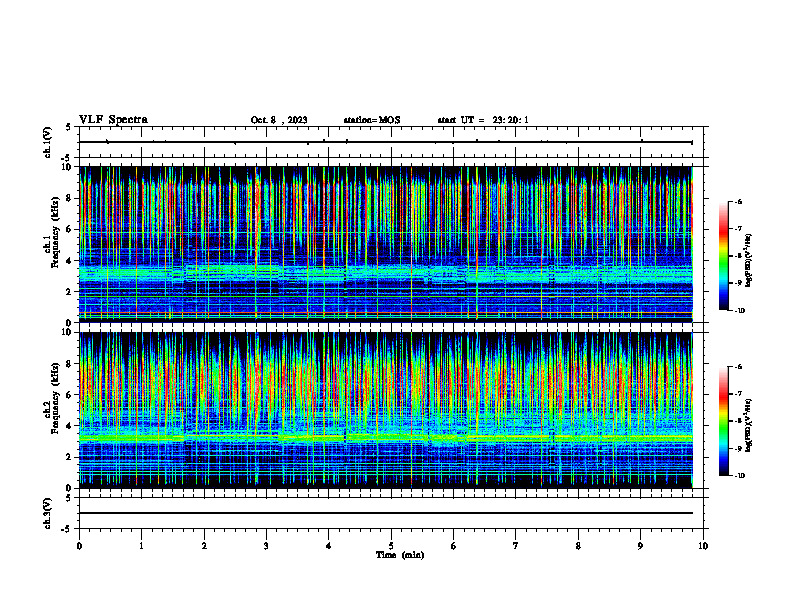Screen dimensions: 792x612
Task: Click the "ch.1(V)" waveform axis label
Action: (48, 142)
